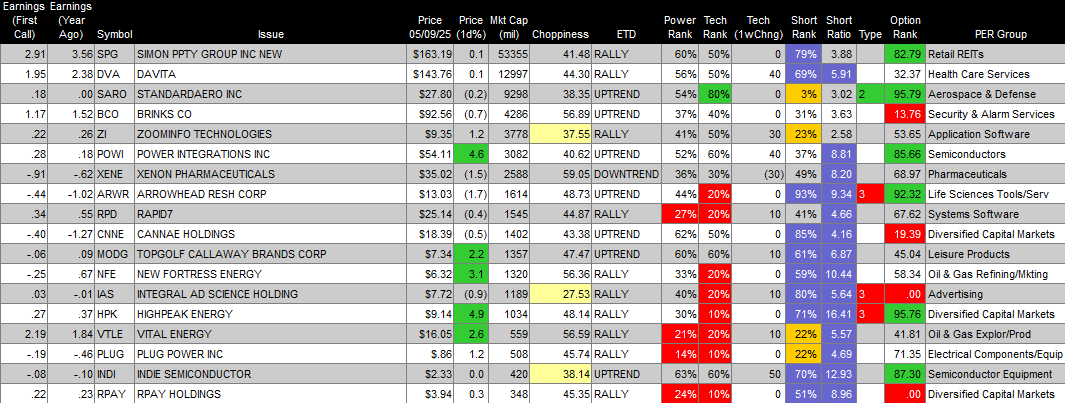Click the IAS ticker symbol
The image size is (1065, 403).
click(x=114, y=294)
